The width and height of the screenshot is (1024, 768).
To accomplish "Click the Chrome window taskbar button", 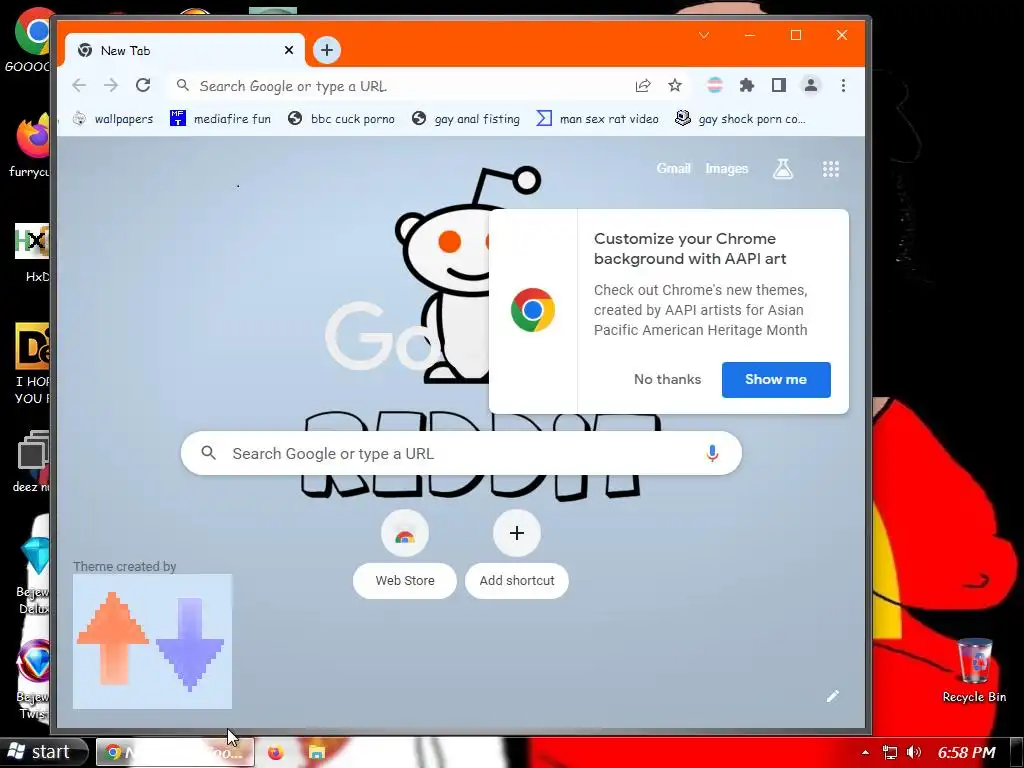I will tap(174, 752).
